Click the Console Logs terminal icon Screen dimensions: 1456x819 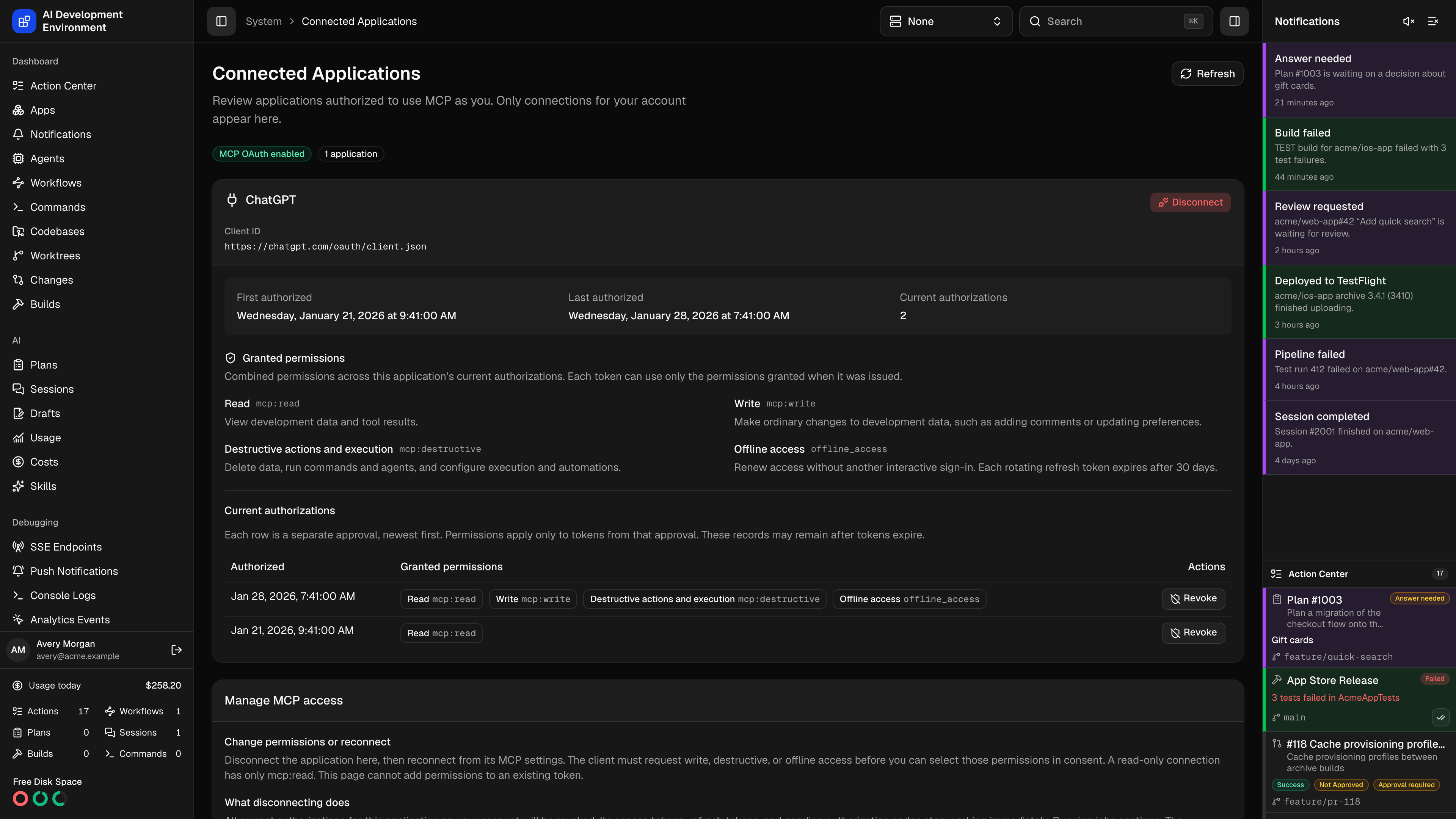(18, 596)
